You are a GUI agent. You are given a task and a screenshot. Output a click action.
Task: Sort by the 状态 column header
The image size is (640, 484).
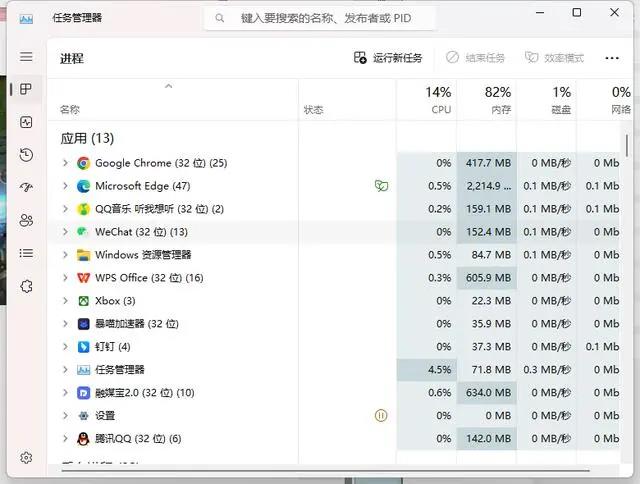point(347,100)
